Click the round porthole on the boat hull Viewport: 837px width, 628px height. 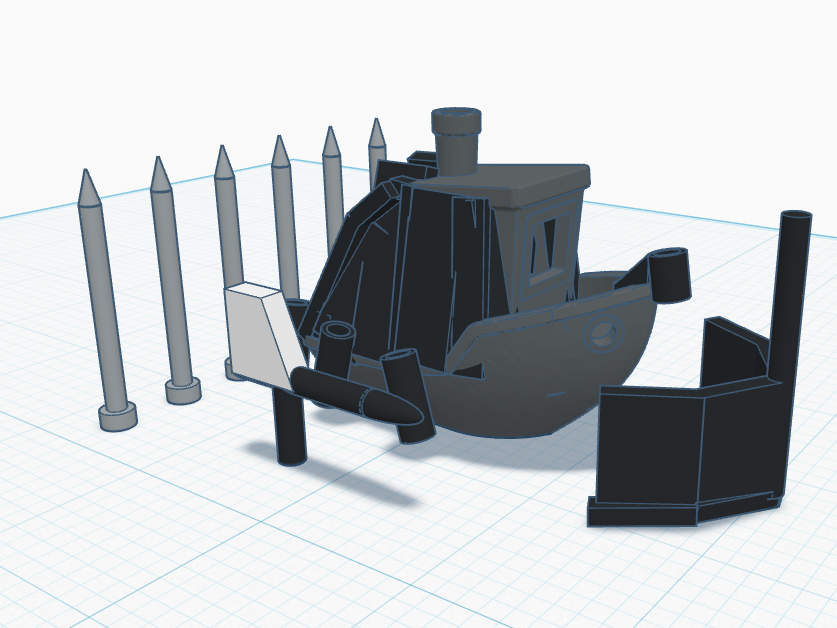click(x=604, y=332)
